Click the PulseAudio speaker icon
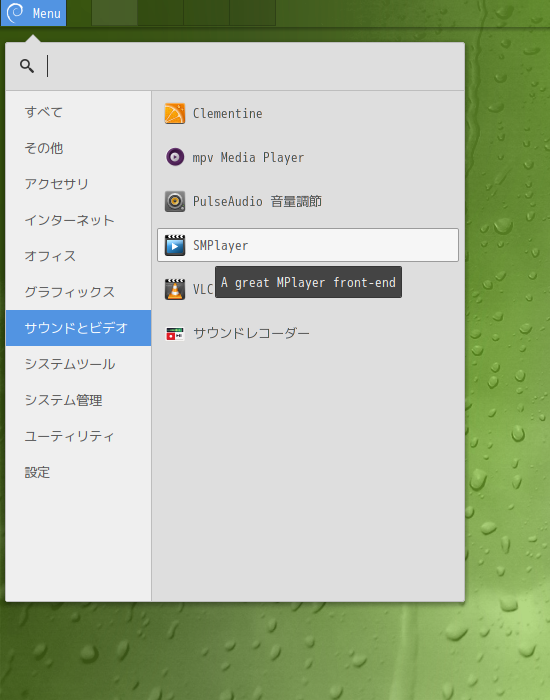This screenshot has width=550, height=700. point(175,201)
